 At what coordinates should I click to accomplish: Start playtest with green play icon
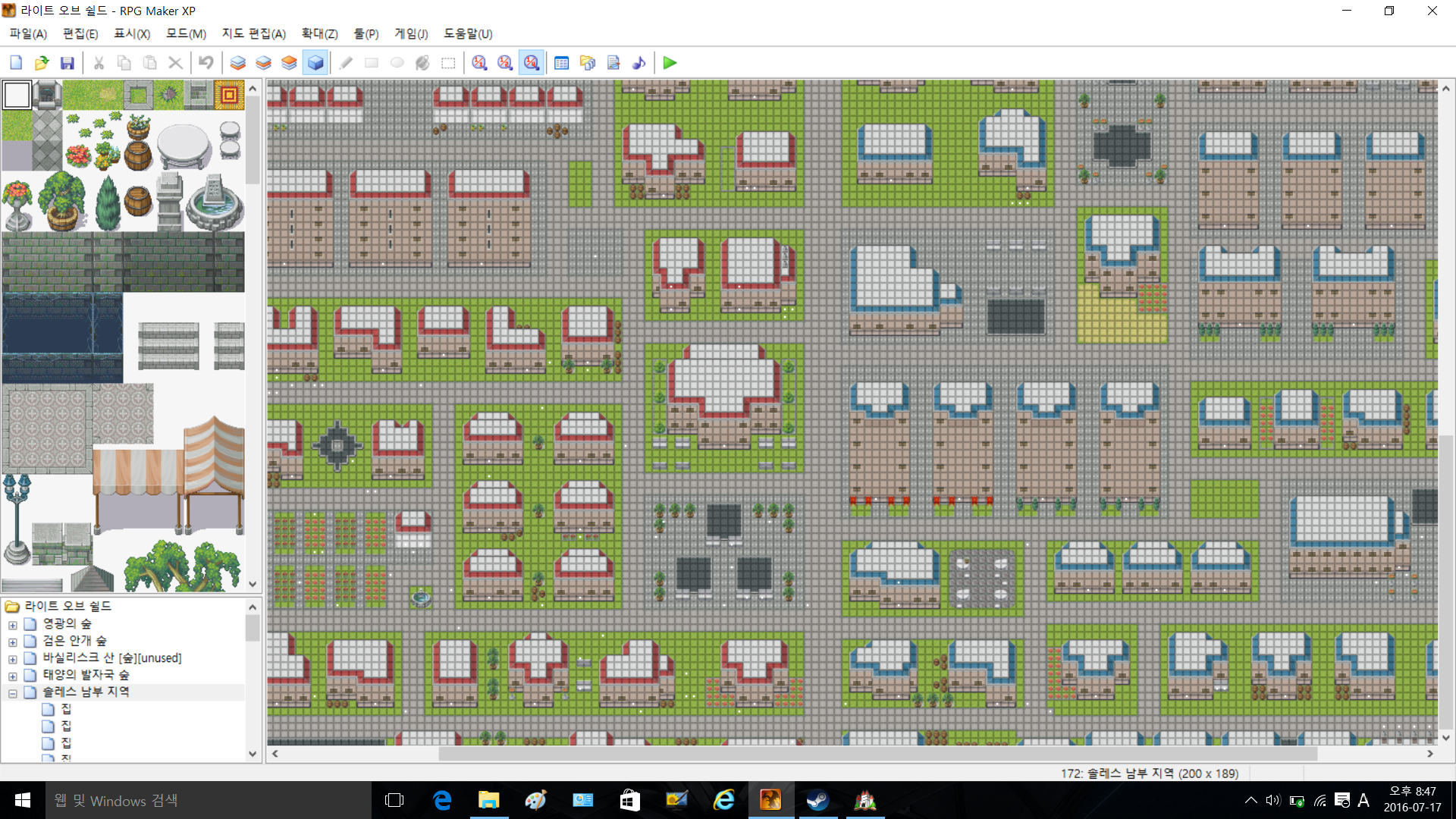pyautogui.click(x=670, y=63)
